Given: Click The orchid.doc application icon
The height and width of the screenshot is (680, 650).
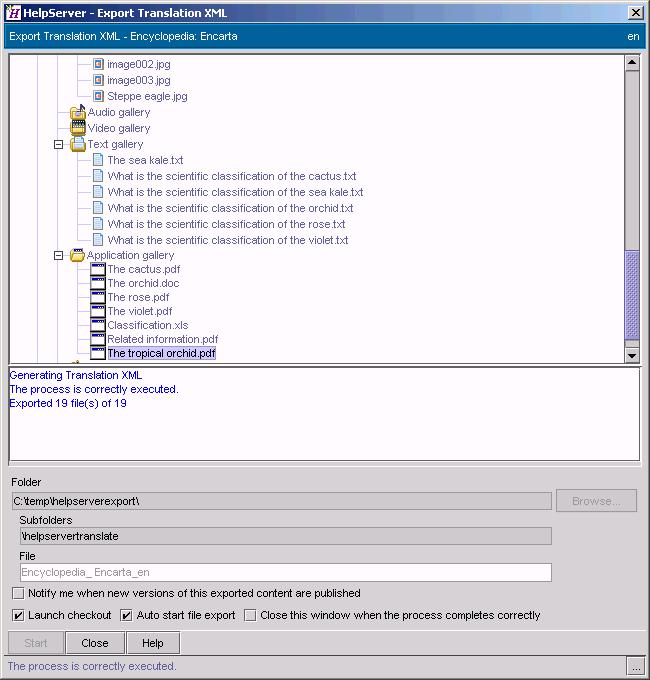Looking at the screenshot, I should [x=98, y=283].
